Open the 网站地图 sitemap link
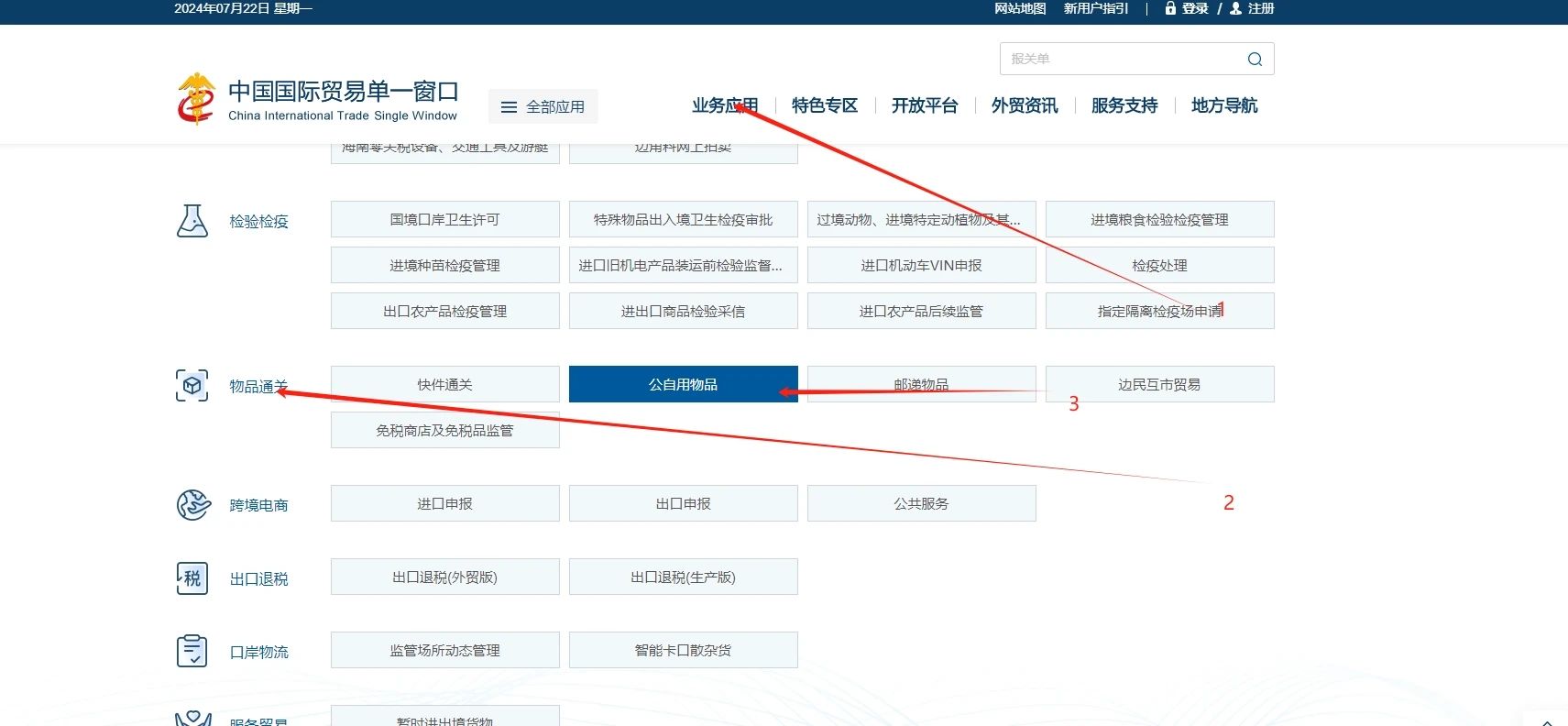 point(1019,8)
